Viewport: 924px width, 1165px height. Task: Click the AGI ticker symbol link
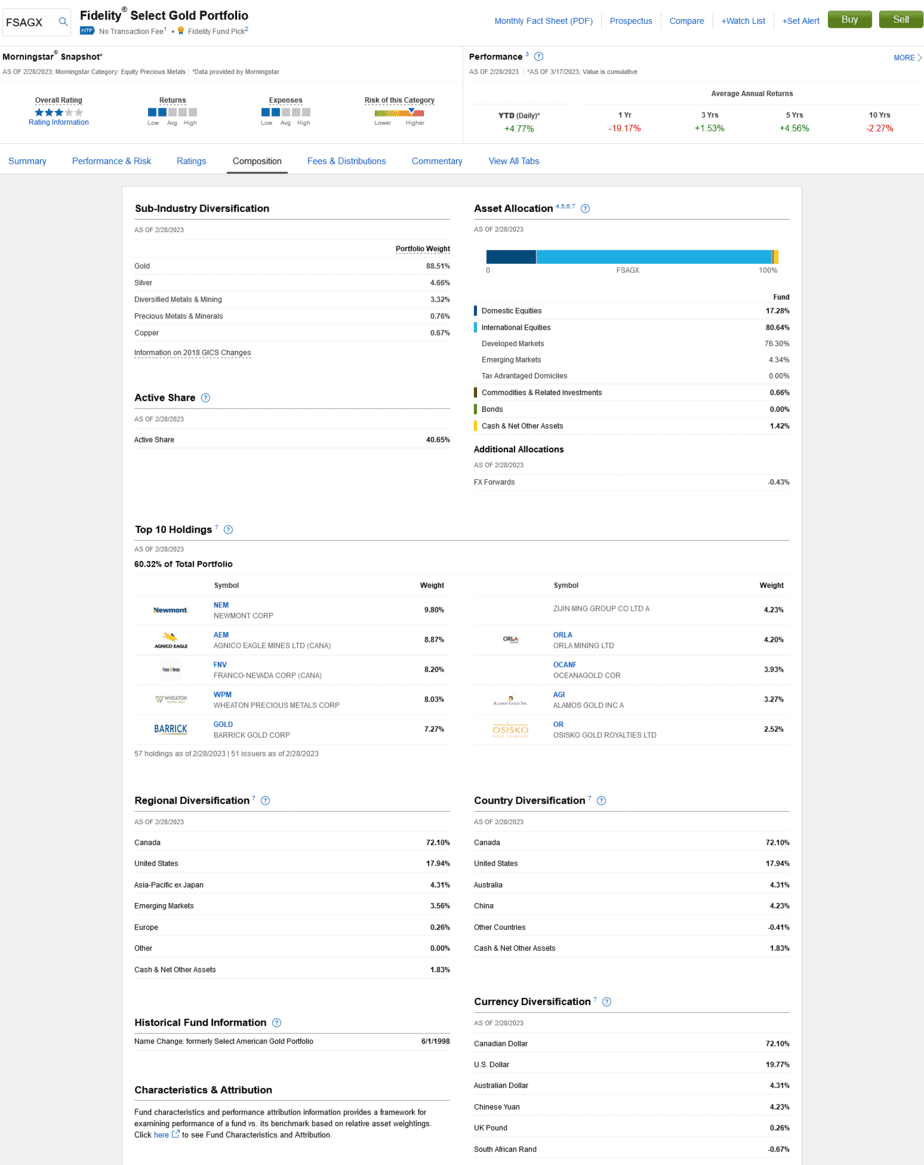point(559,695)
